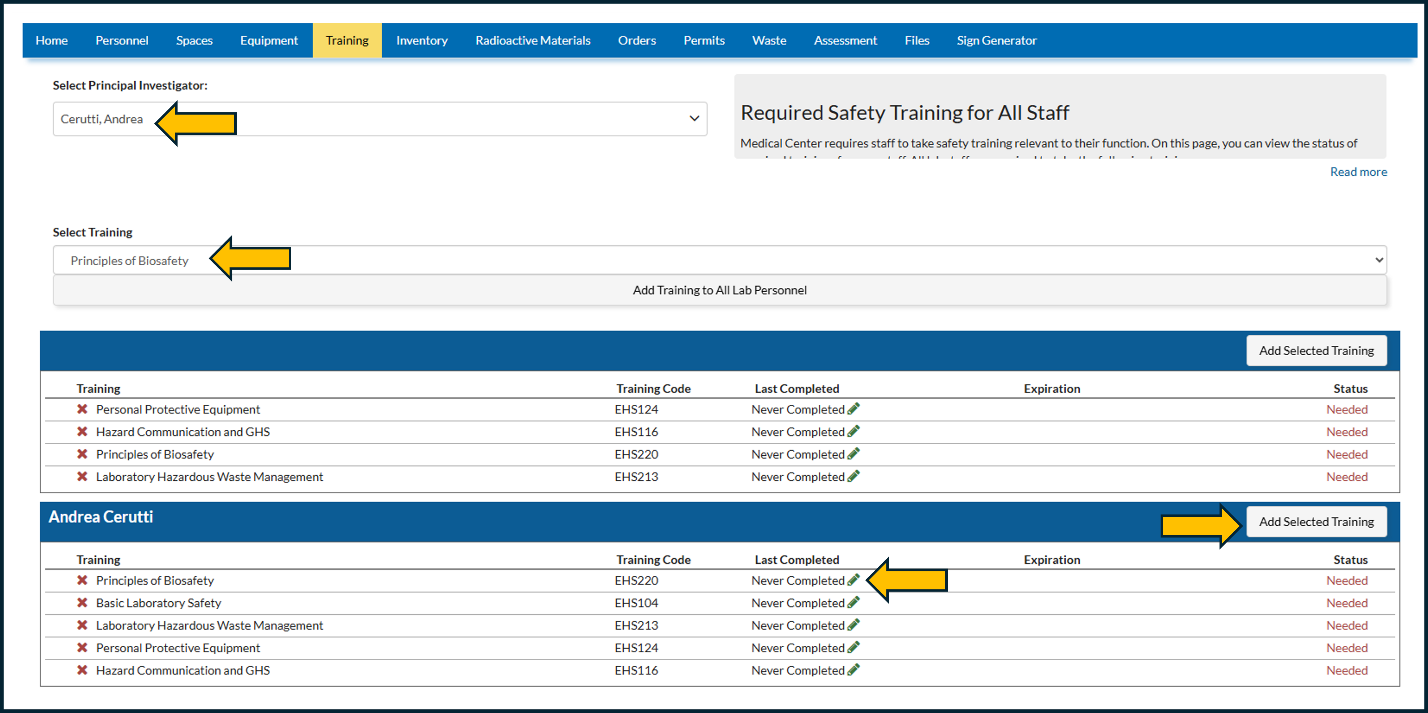Go to Radioactive Materials tab
Screen dimensions: 1428x713
[533, 41]
